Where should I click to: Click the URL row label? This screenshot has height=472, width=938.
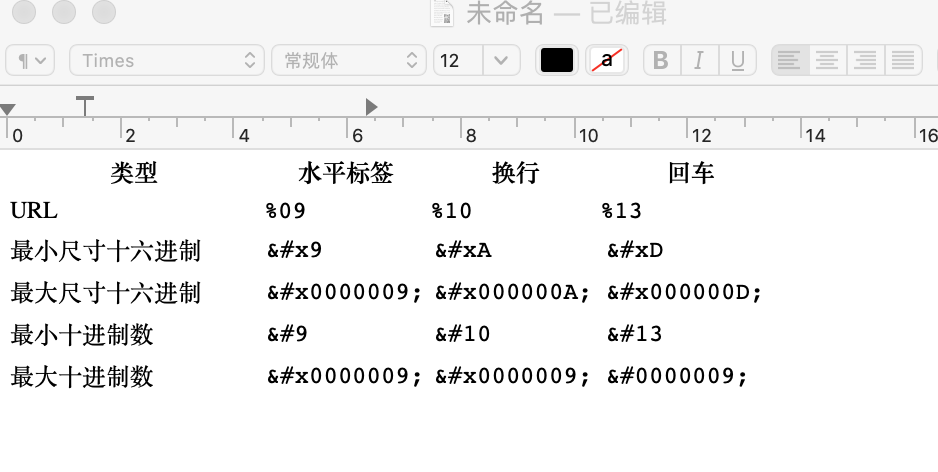point(34,211)
